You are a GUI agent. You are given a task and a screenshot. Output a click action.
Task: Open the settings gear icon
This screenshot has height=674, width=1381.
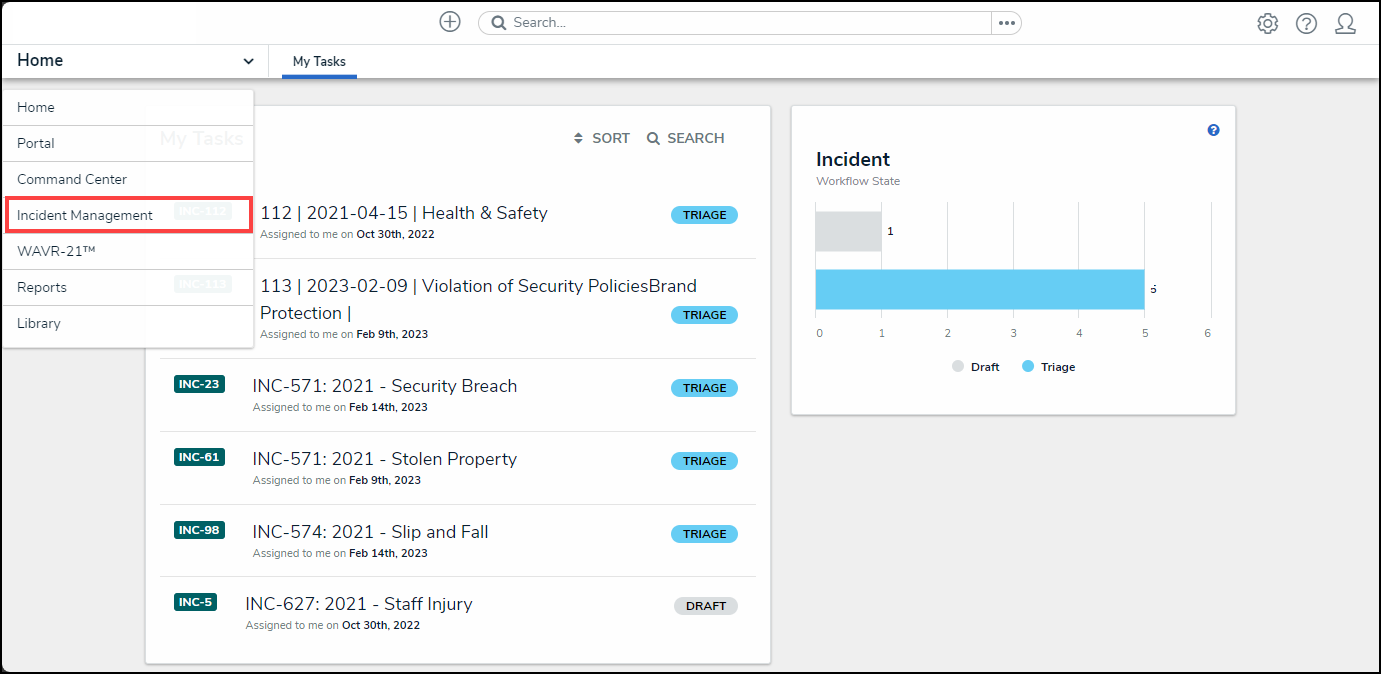[x=1268, y=24]
